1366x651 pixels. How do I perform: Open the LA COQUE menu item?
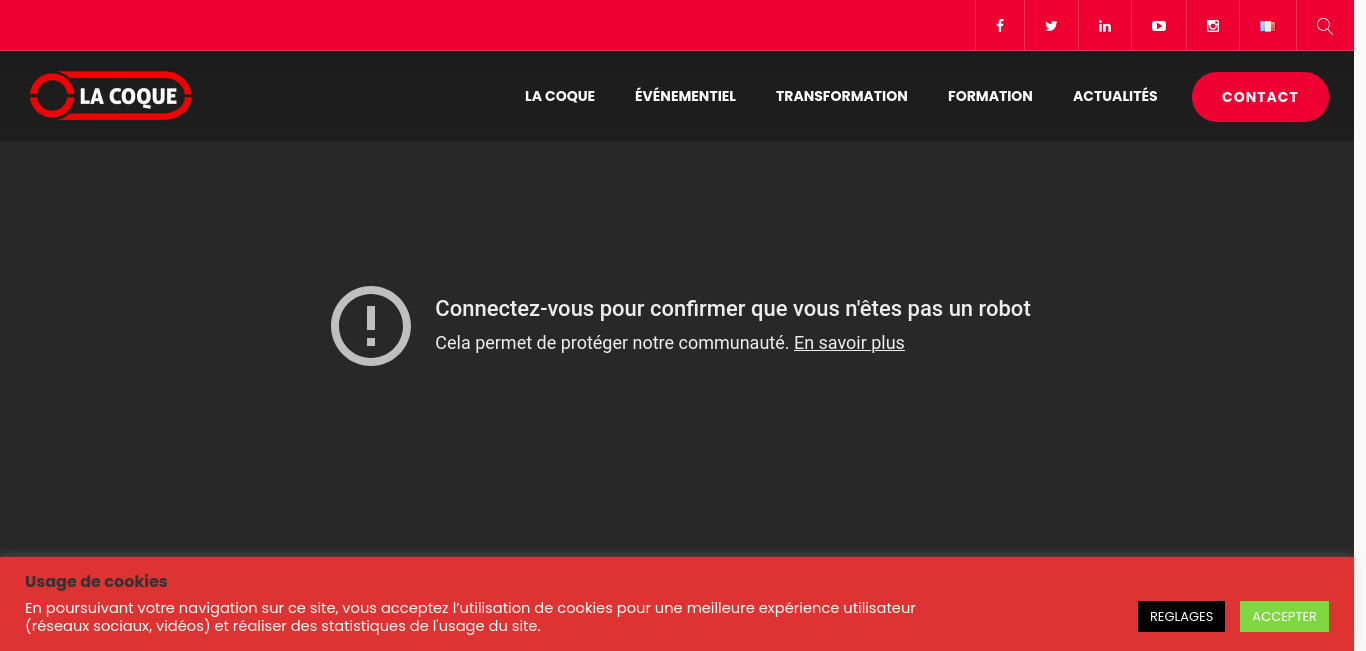click(x=560, y=96)
